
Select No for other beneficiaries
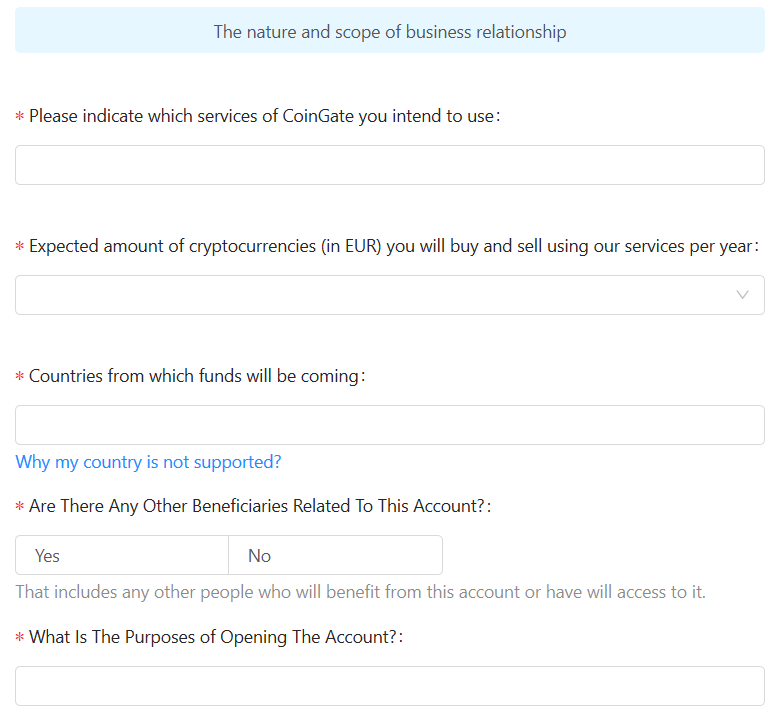coord(335,555)
